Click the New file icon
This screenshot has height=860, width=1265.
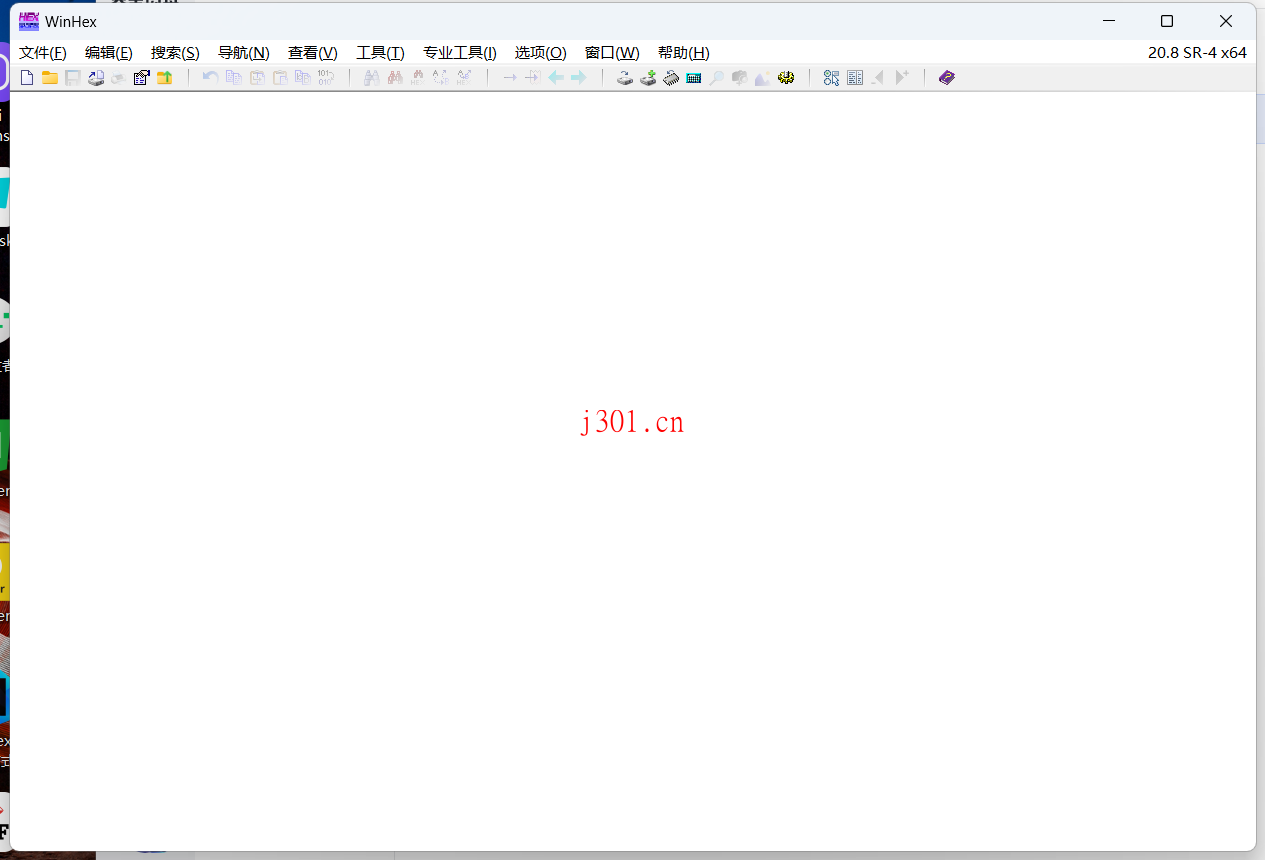point(27,78)
